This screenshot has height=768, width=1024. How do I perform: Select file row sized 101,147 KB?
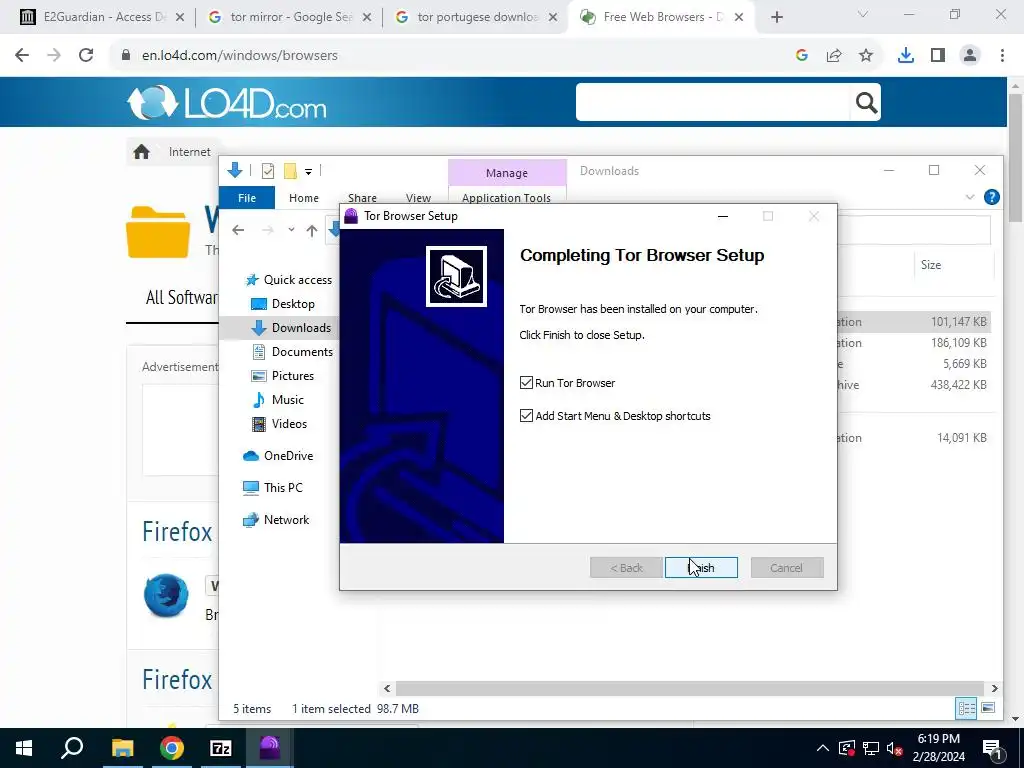914,322
